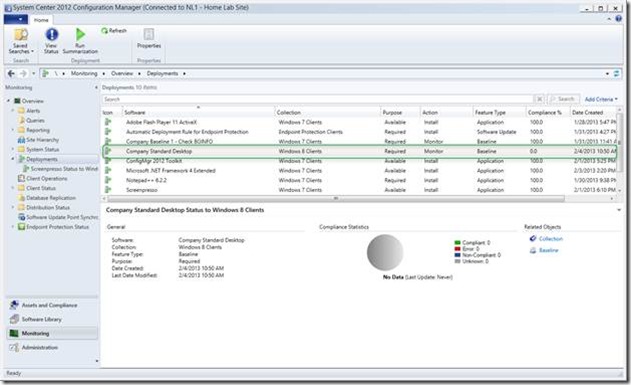
Task: Click Deployments in the breadcrumb
Action: (162, 74)
